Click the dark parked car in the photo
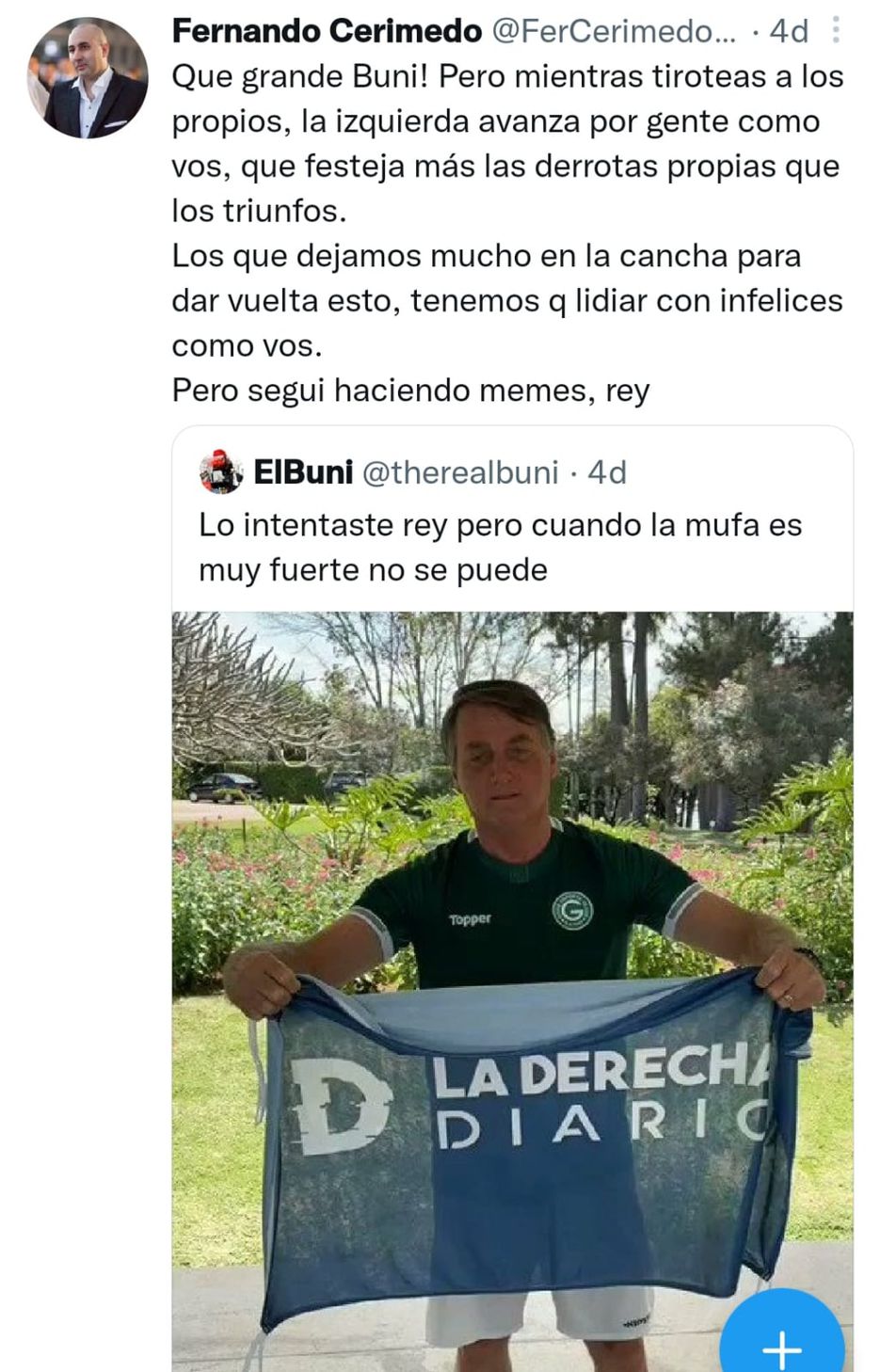Image resolution: width=881 pixels, height=1372 pixels. 223,787
